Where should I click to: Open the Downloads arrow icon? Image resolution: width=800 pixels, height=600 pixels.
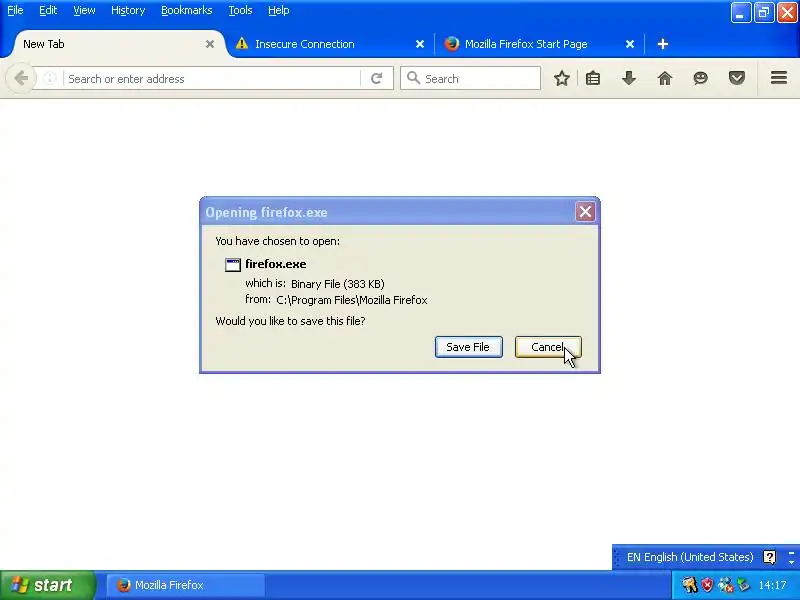click(629, 78)
